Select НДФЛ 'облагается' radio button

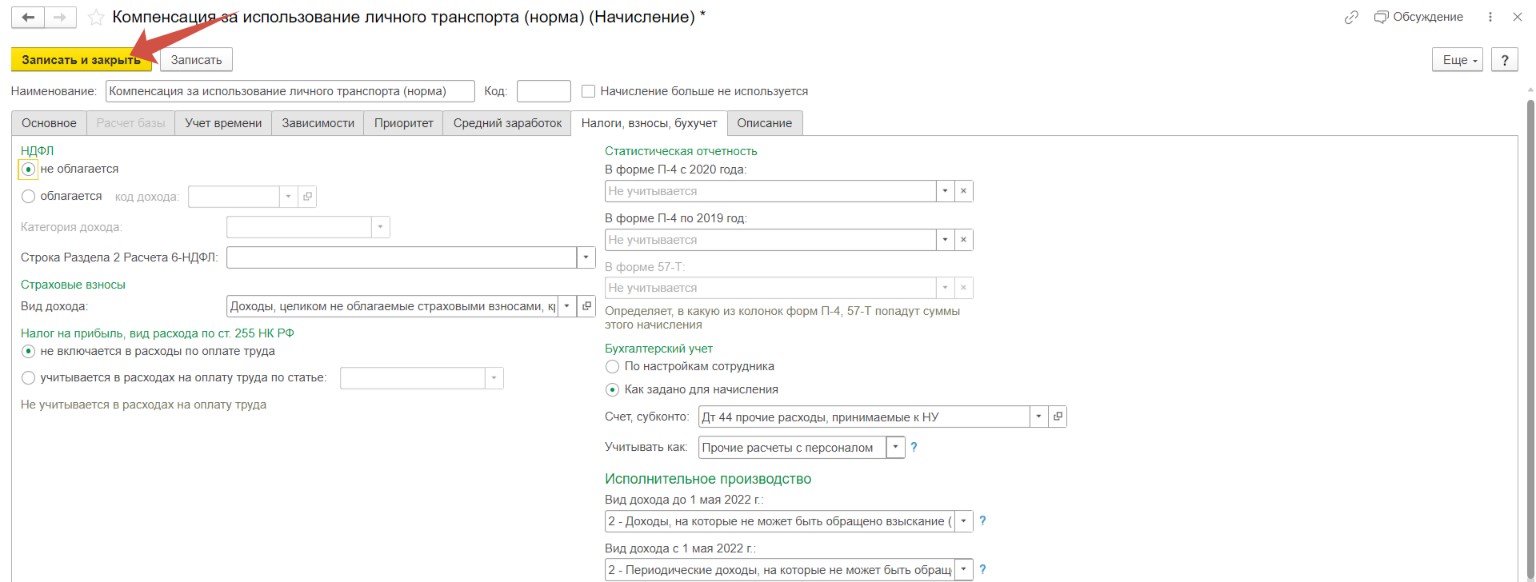[28, 196]
